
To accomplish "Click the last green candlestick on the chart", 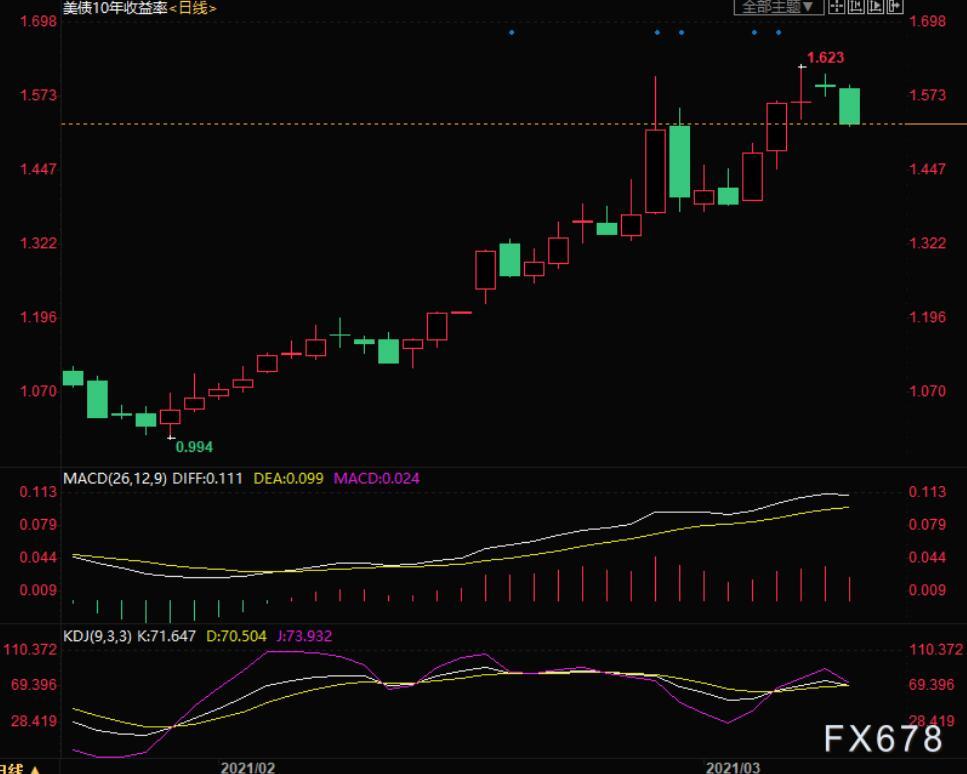I will pyautogui.click(x=850, y=106).
